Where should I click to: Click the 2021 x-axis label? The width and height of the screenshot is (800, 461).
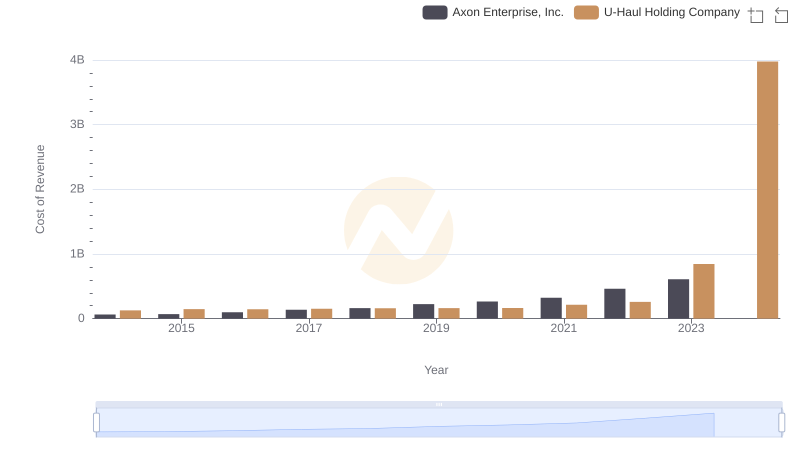pyautogui.click(x=563, y=328)
